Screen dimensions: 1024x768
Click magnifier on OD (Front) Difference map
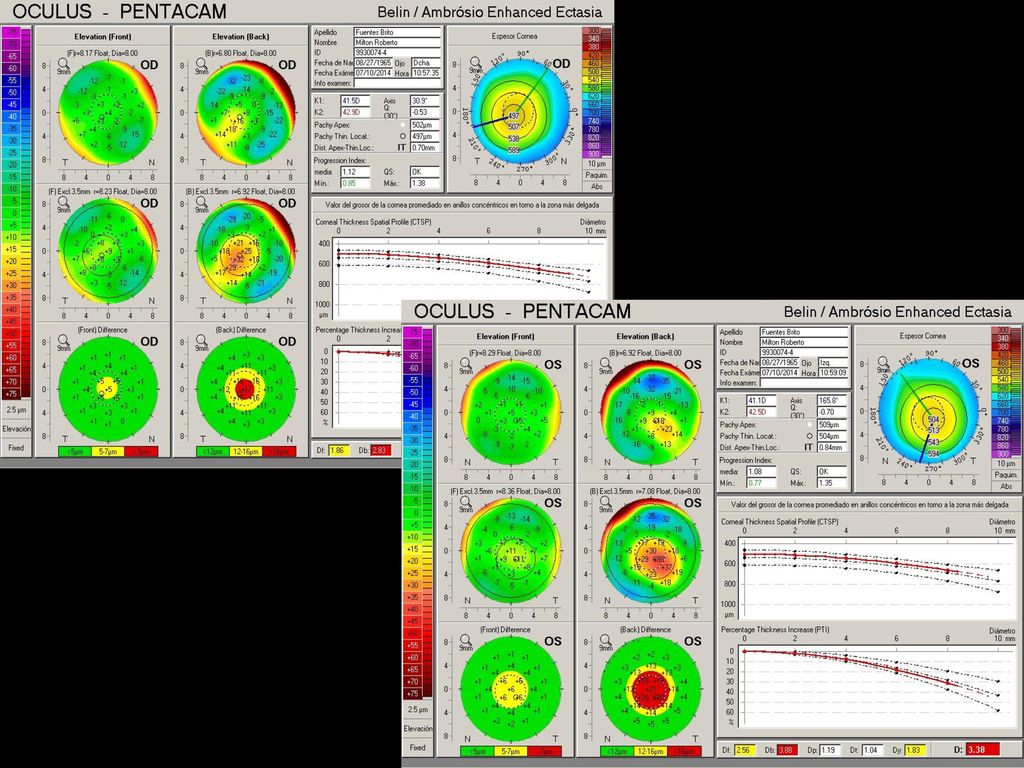[x=63, y=340]
